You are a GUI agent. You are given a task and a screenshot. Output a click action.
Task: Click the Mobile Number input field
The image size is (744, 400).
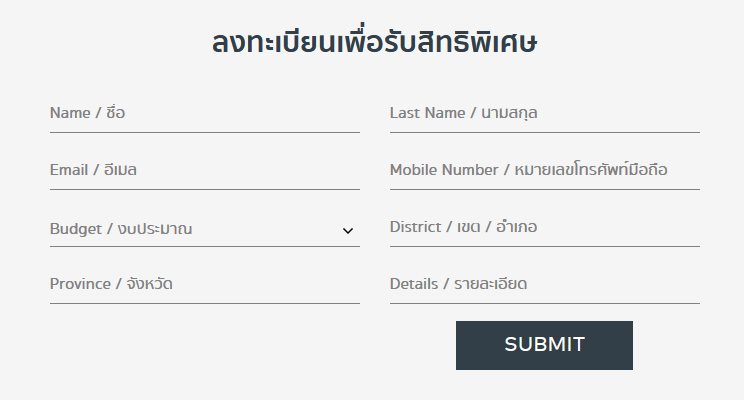pos(545,171)
